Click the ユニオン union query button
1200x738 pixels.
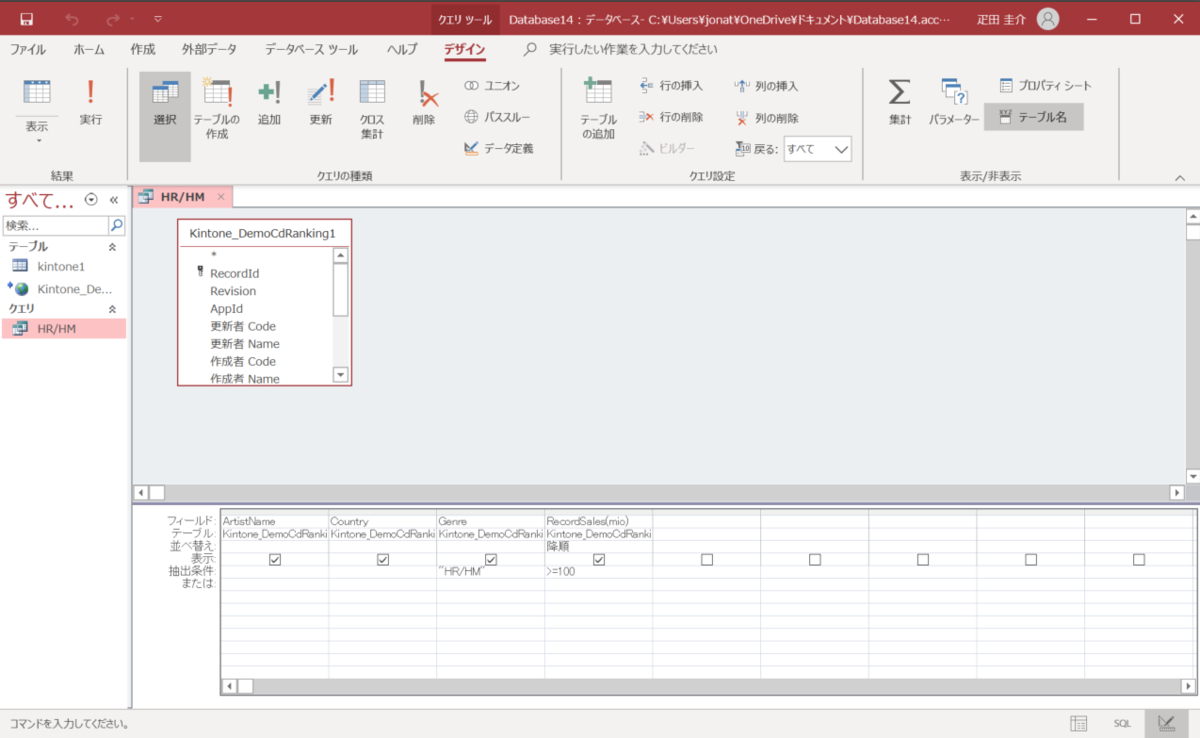pyautogui.click(x=492, y=86)
